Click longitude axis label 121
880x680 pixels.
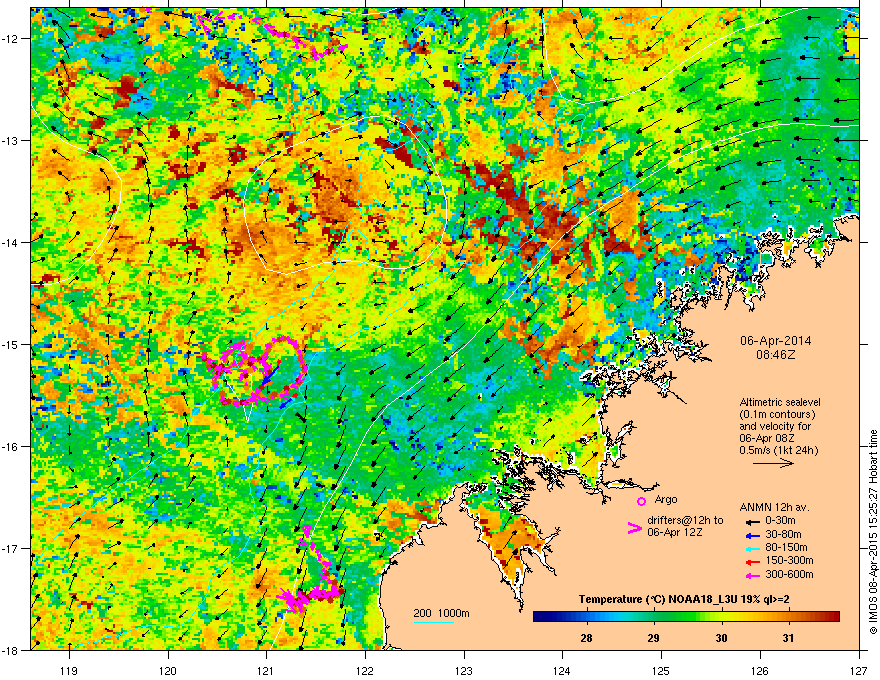click(x=267, y=670)
